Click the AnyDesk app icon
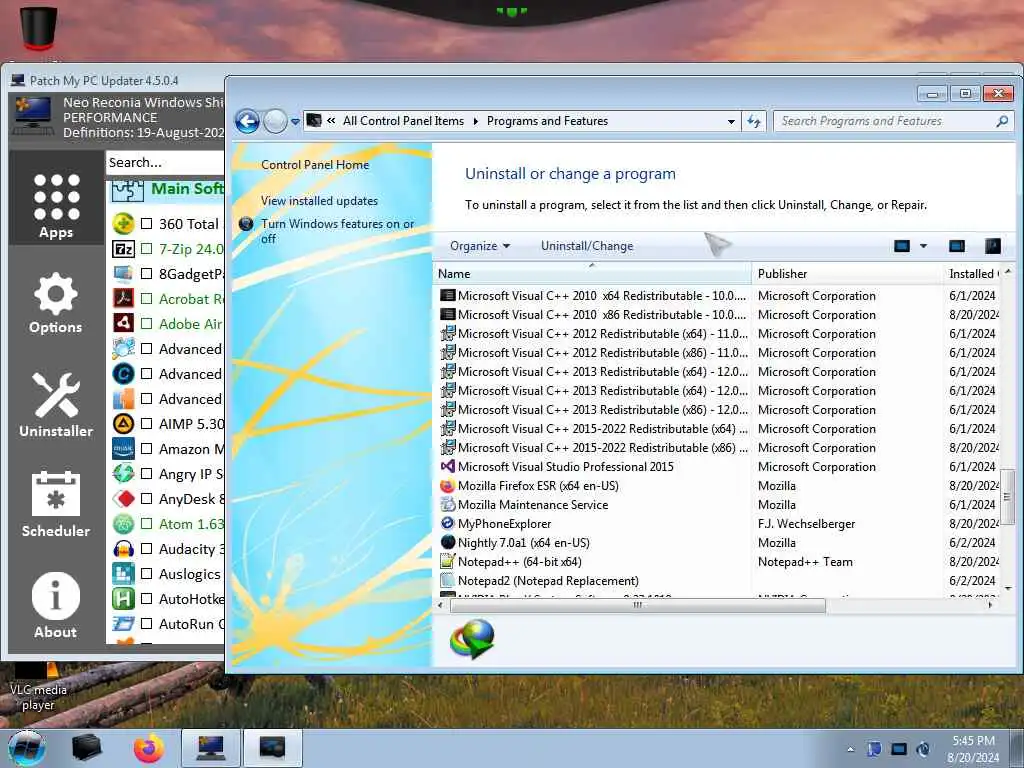 (123, 499)
